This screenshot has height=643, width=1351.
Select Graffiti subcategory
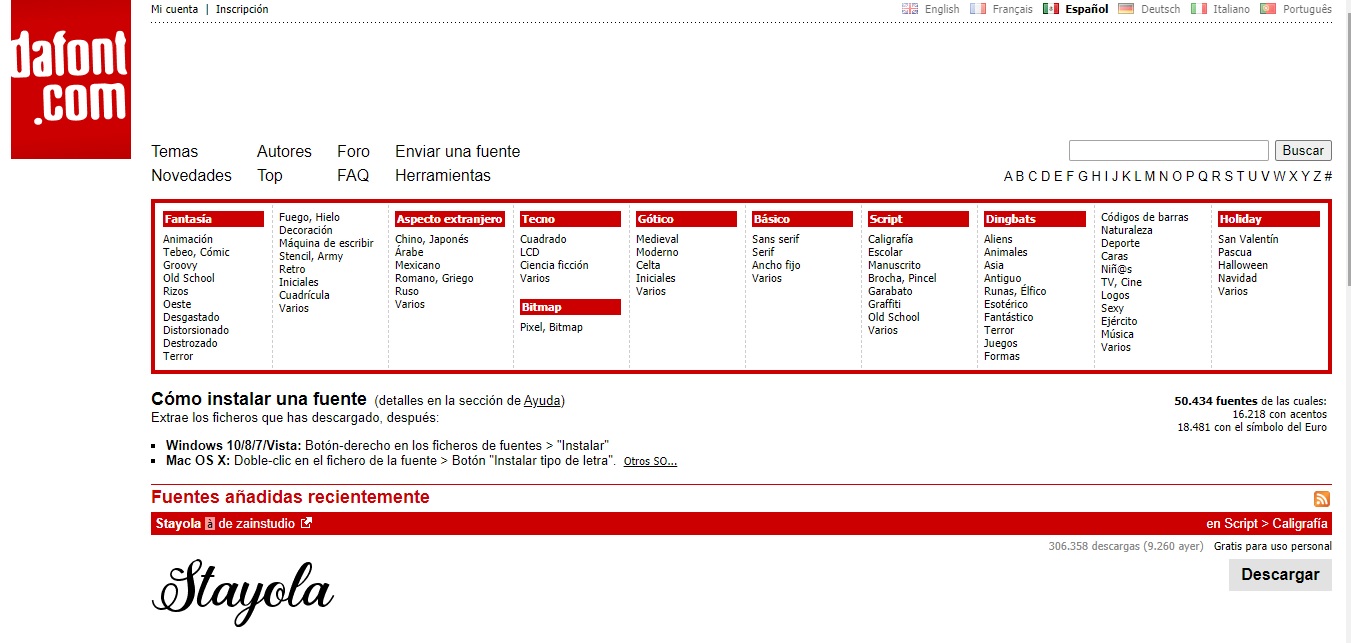point(884,304)
